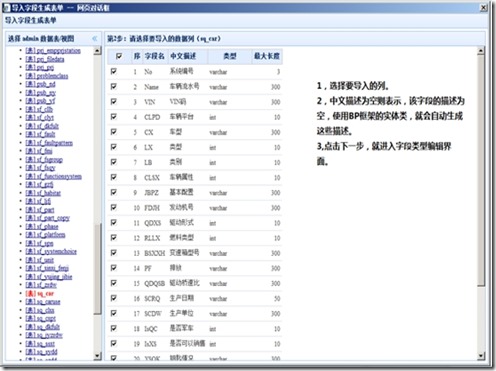This screenshot has height=371, width=496.
Task: Open the sf_phase table link
Action: click(42, 226)
